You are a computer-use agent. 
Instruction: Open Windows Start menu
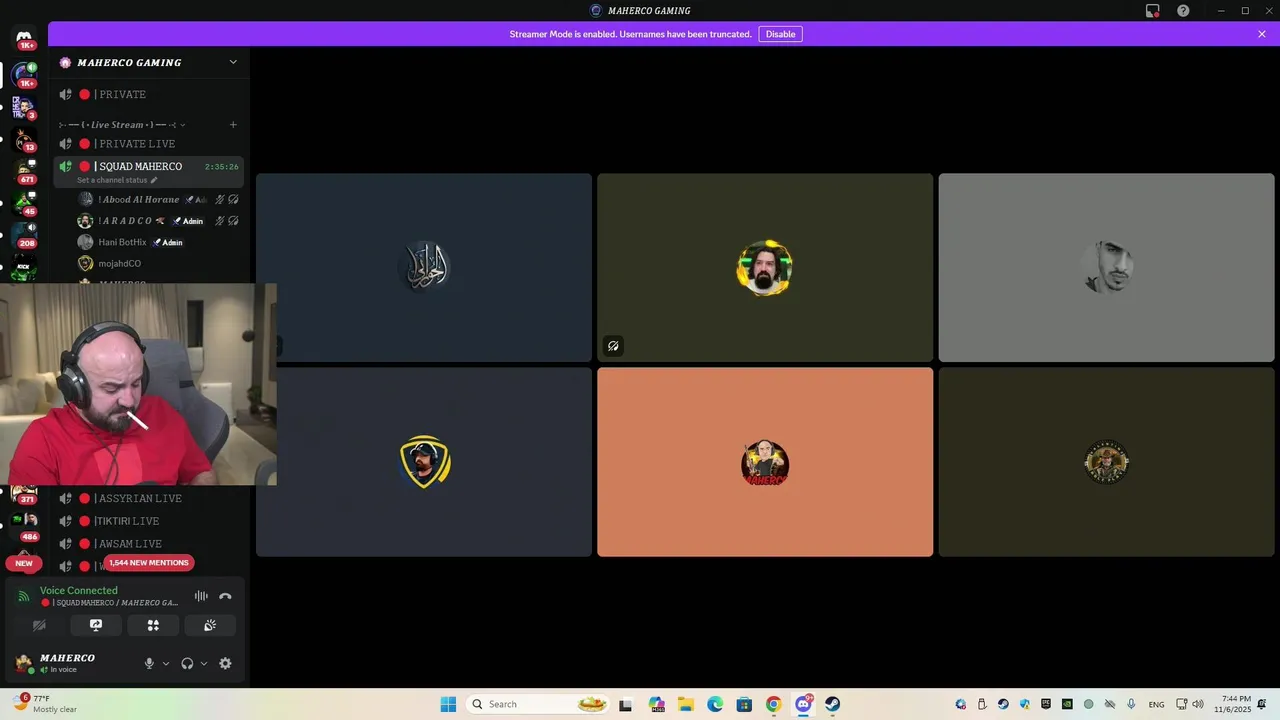point(448,704)
